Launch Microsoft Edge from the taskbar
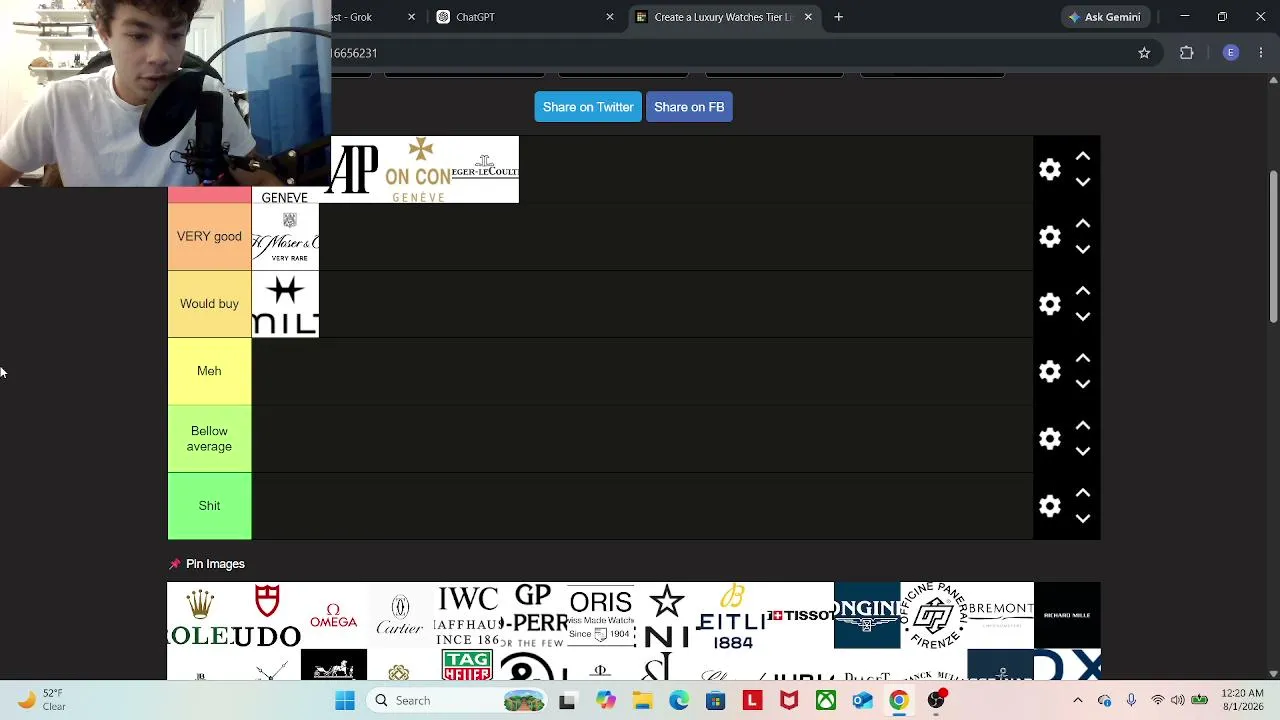This screenshot has width=1280, height=720. (679, 701)
